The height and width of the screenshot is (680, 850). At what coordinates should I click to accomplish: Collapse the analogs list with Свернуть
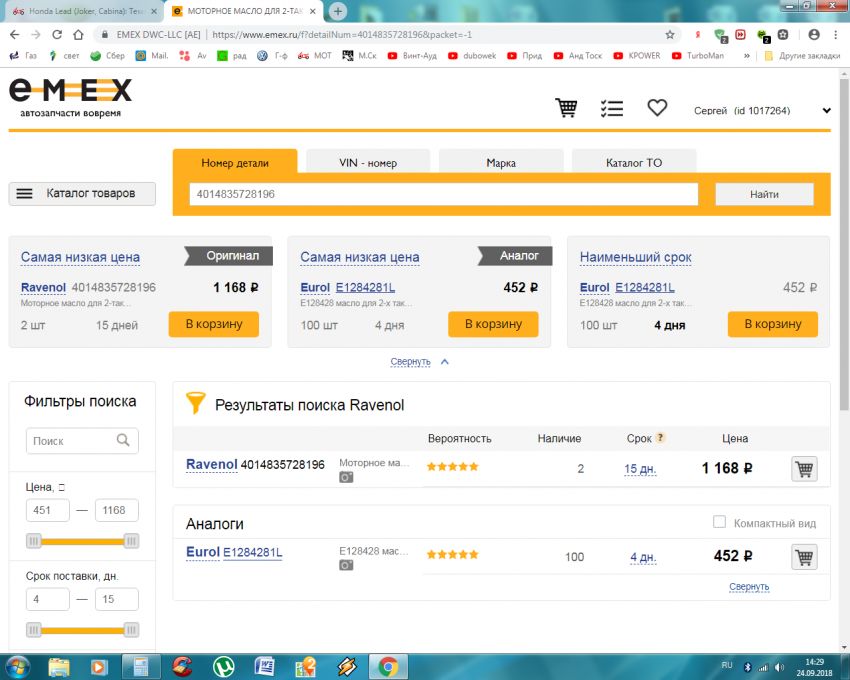click(749, 587)
